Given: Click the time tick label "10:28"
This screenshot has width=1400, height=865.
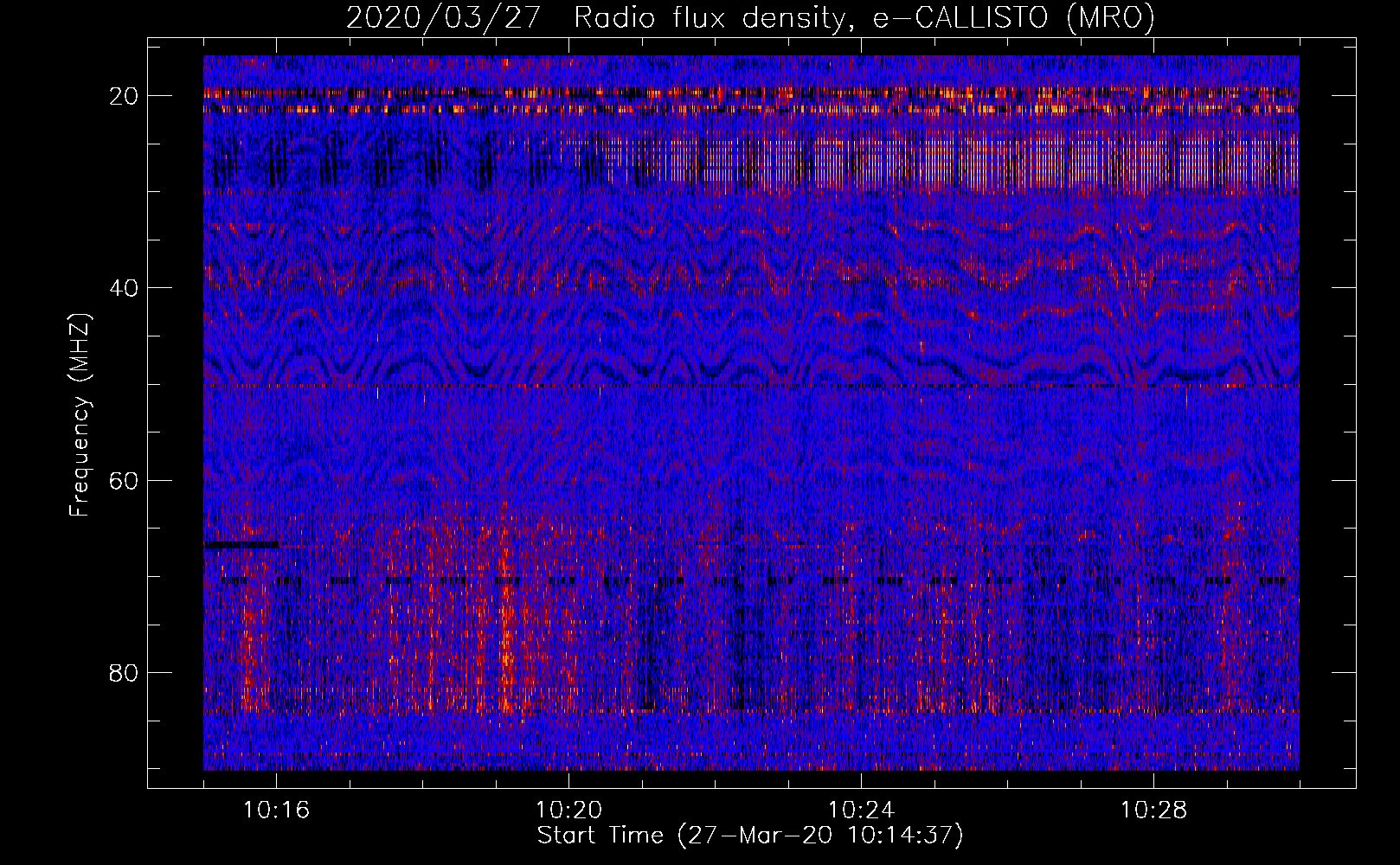Looking at the screenshot, I should 1153,811.
